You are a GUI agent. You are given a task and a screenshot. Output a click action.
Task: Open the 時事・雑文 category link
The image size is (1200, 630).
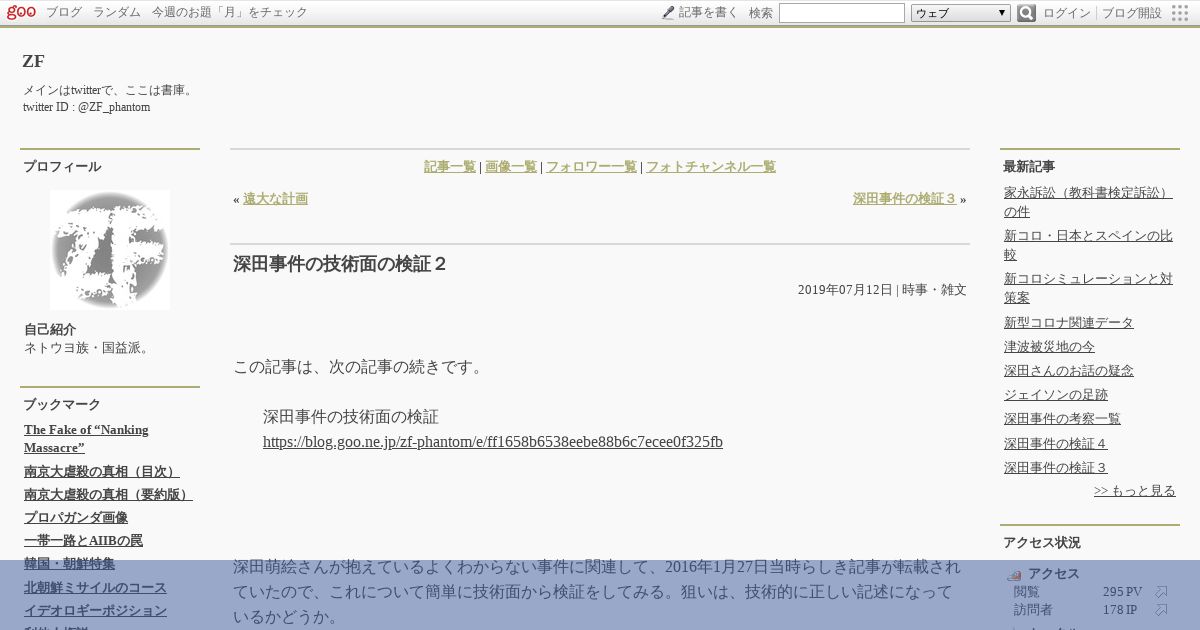click(934, 290)
